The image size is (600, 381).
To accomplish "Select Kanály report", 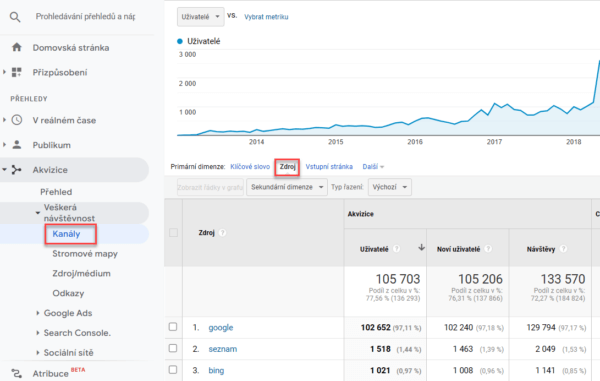I will coord(66,234).
